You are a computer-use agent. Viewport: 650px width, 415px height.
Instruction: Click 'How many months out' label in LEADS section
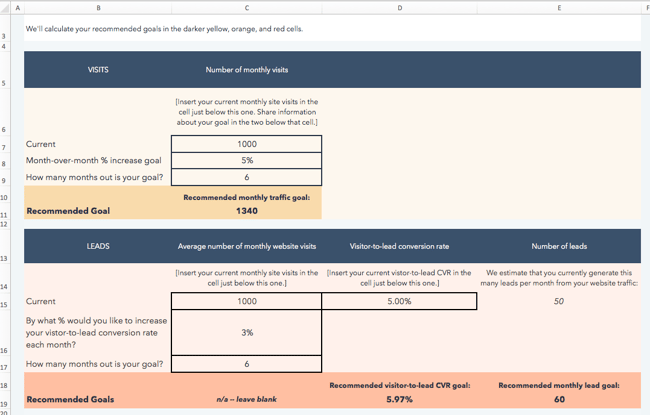(95, 364)
